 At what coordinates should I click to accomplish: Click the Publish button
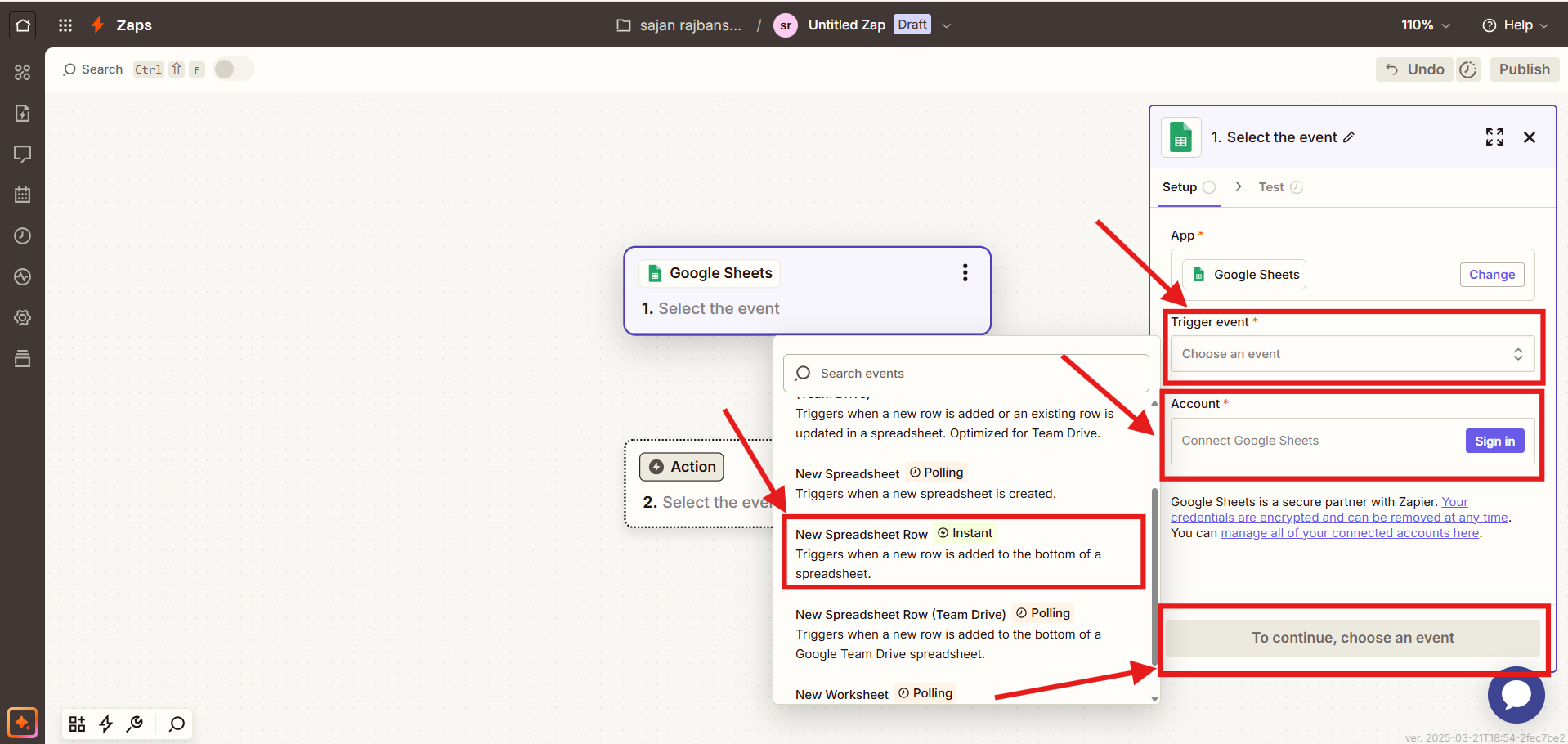coord(1524,69)
